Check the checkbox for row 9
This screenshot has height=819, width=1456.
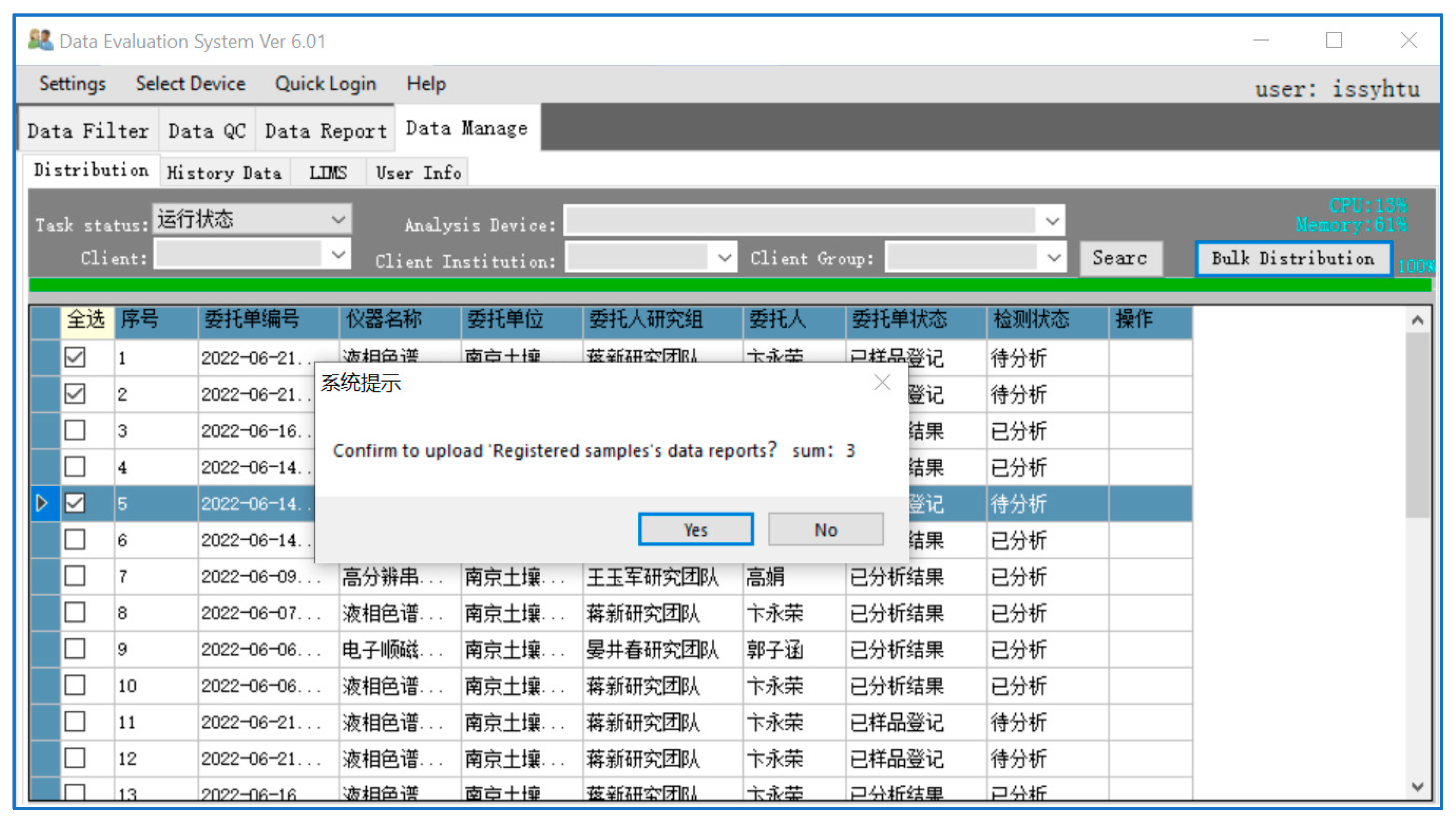[74, 649]
